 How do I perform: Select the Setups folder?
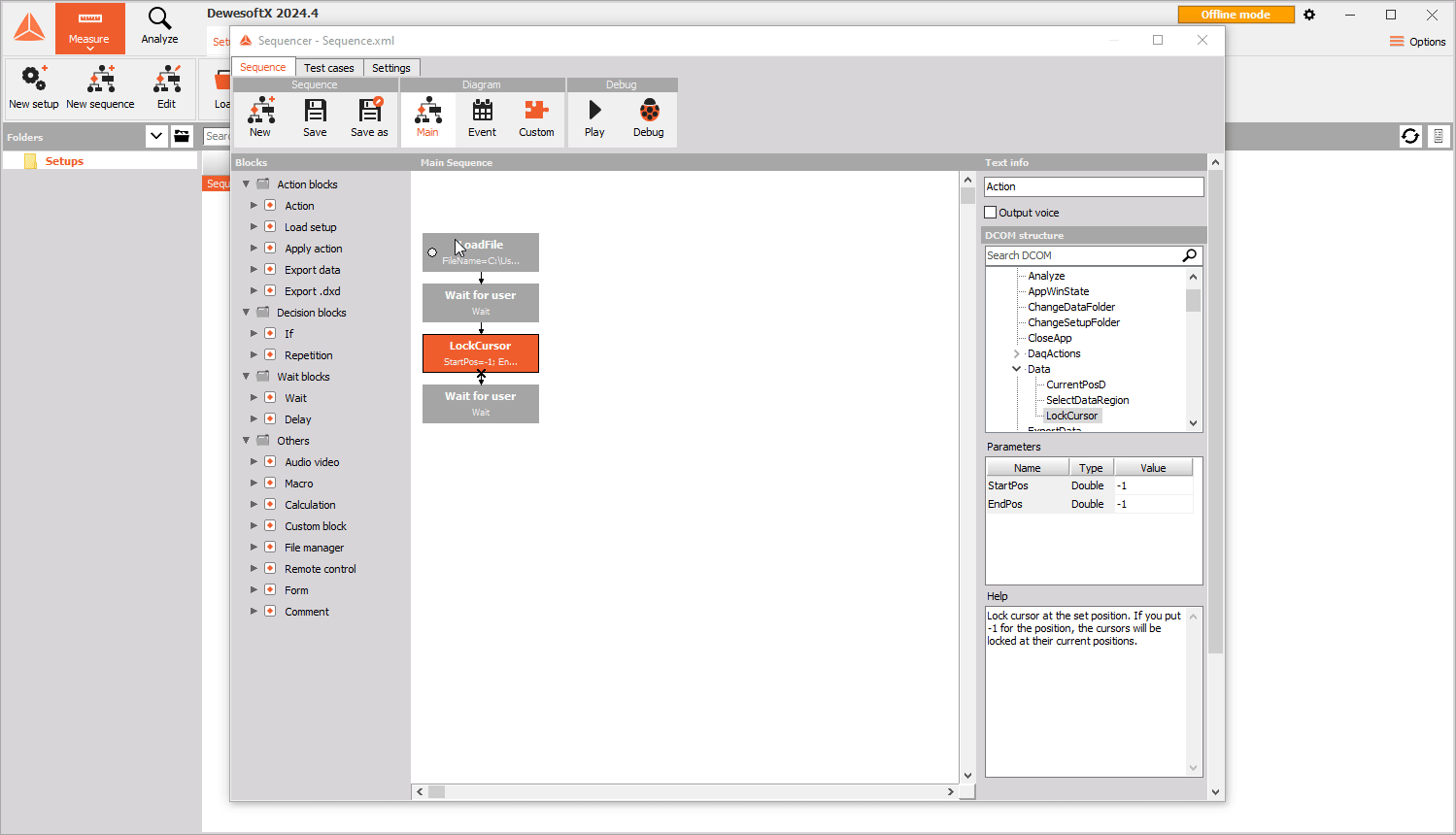[x=64, y=161]
